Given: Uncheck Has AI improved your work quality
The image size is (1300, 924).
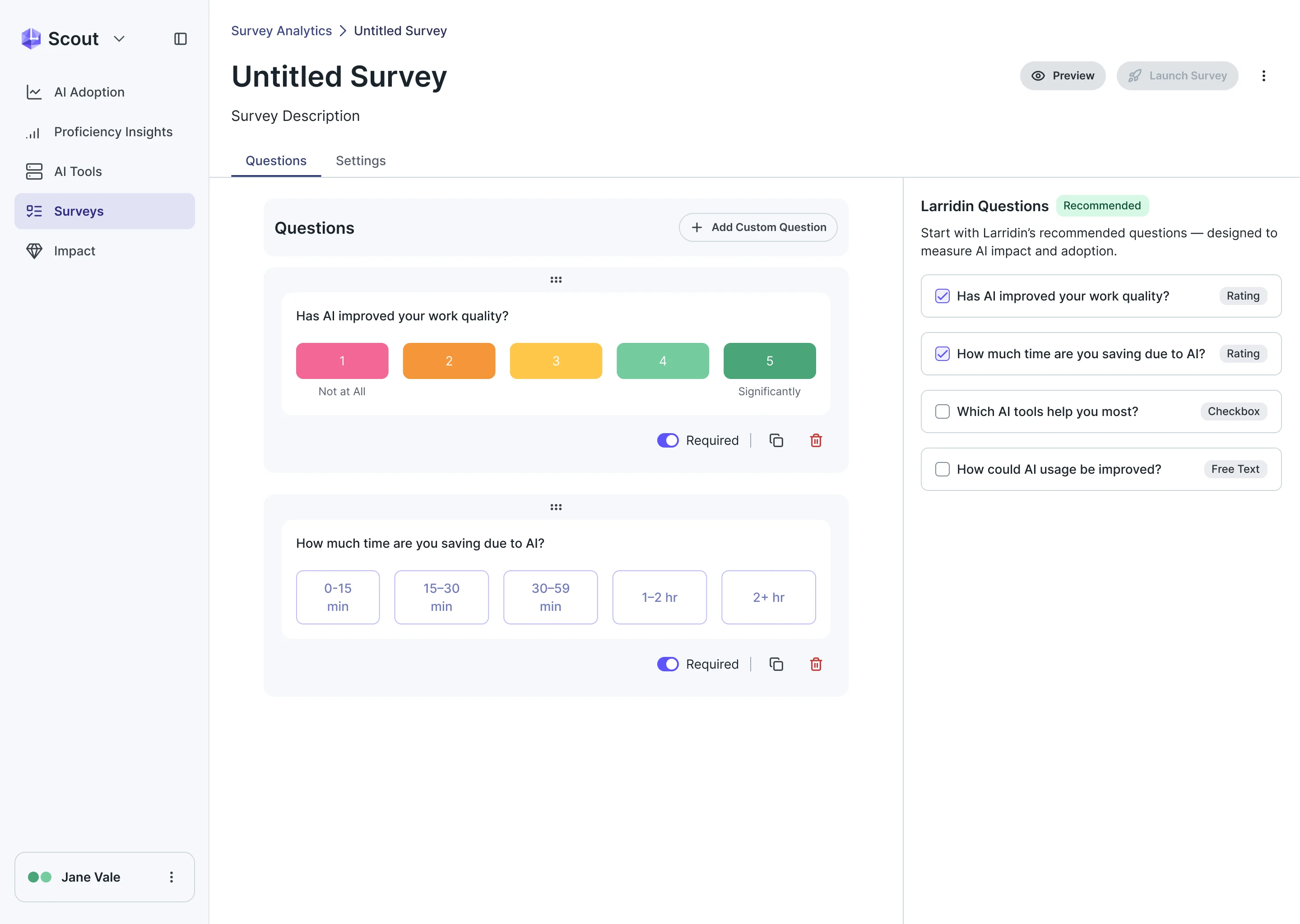Looking at the screenshot, I should tap(942, 296).
